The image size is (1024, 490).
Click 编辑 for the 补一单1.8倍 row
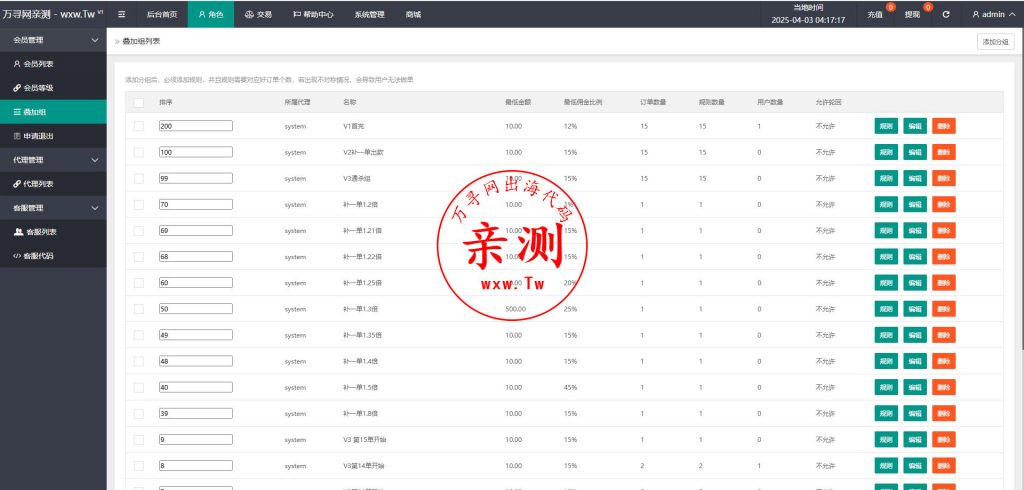[915, 414]
